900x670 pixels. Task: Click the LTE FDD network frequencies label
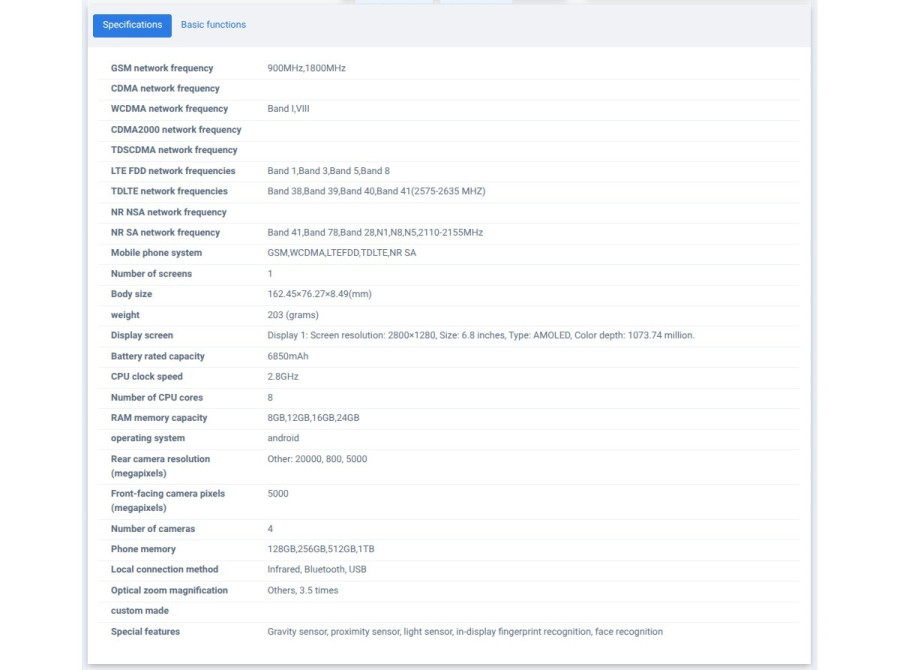(173, 171)
